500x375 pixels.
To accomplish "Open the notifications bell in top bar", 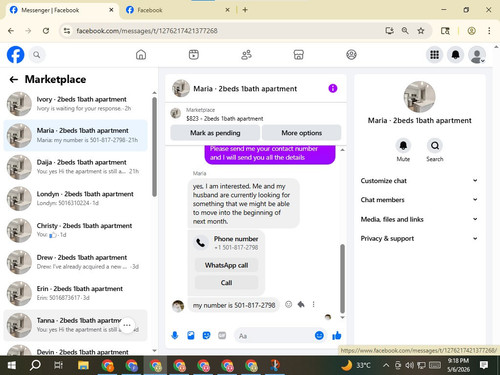I will 456,55.
